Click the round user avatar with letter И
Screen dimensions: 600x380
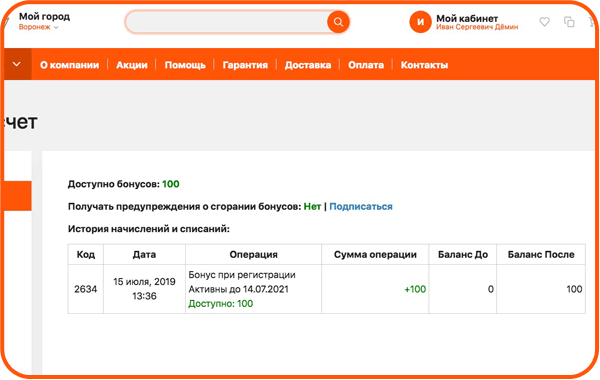tap(420, 22)
